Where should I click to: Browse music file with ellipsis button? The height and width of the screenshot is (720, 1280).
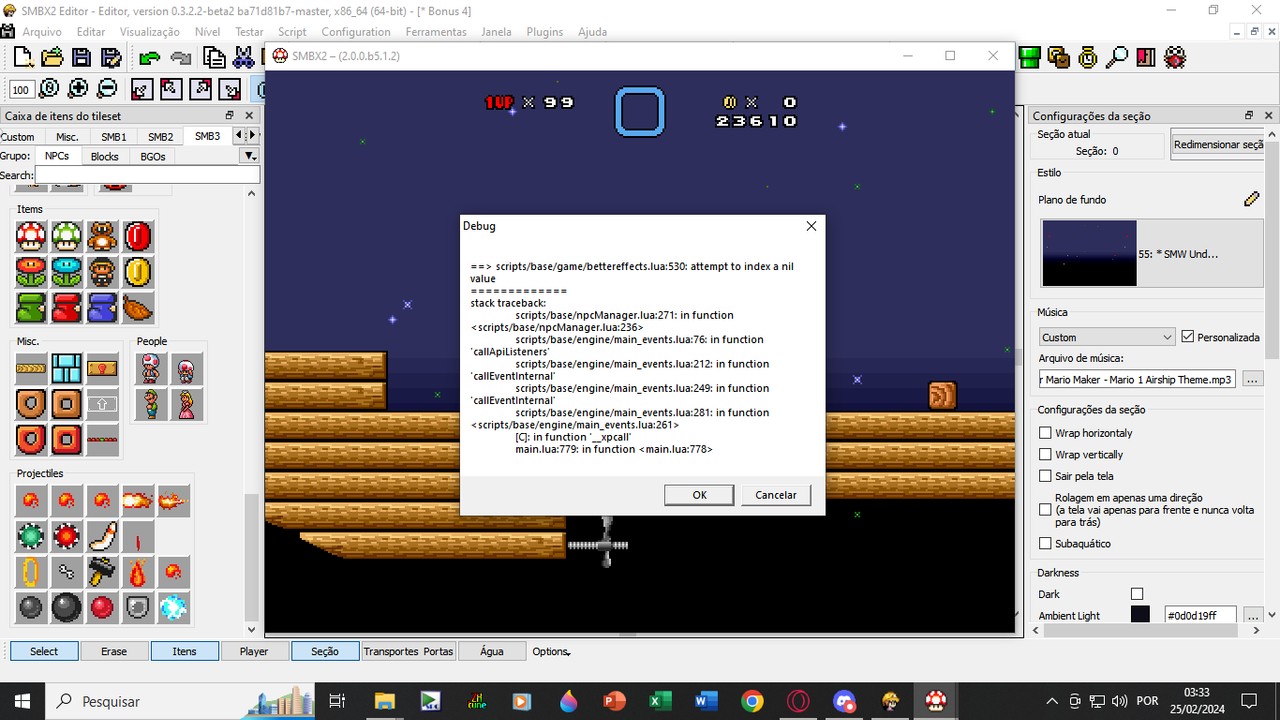tap(1252, 380)
